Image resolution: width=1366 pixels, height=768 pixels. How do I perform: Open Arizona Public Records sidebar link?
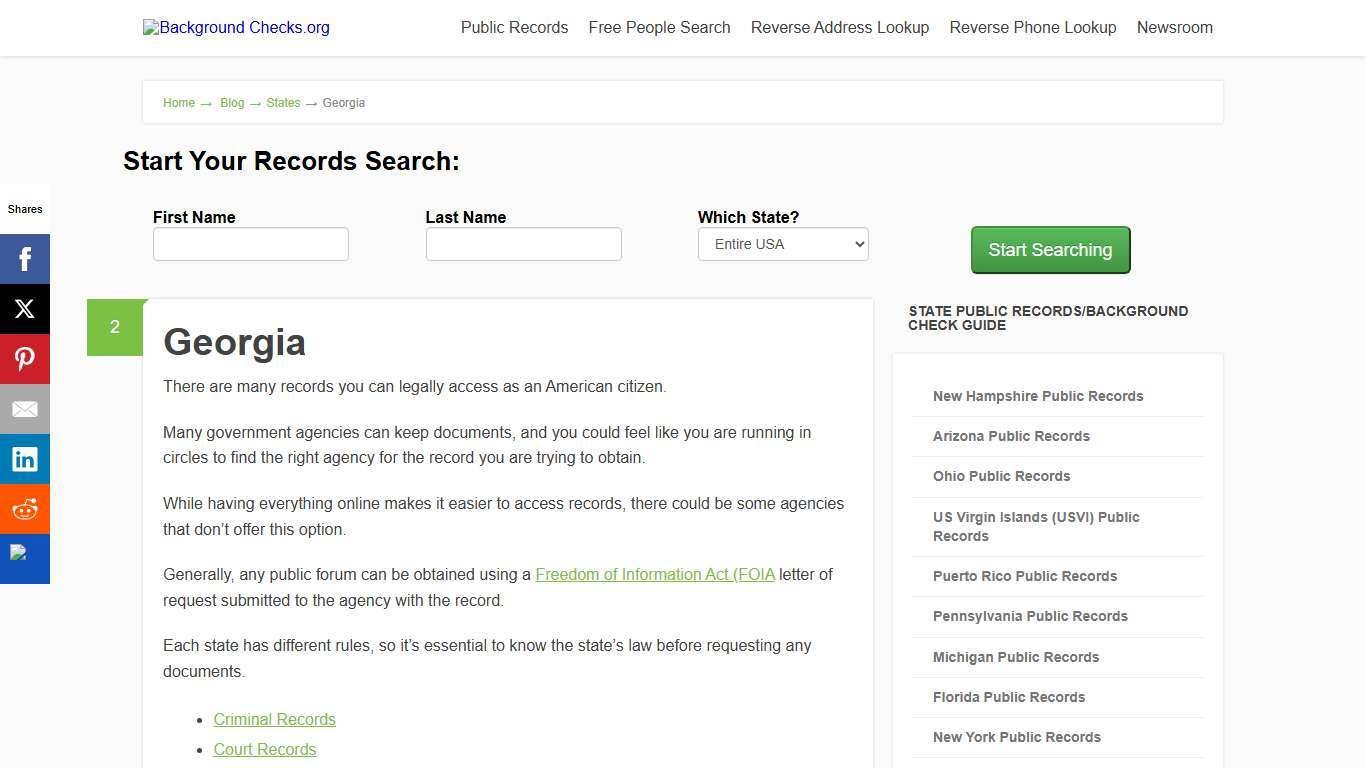(1011, 436)
